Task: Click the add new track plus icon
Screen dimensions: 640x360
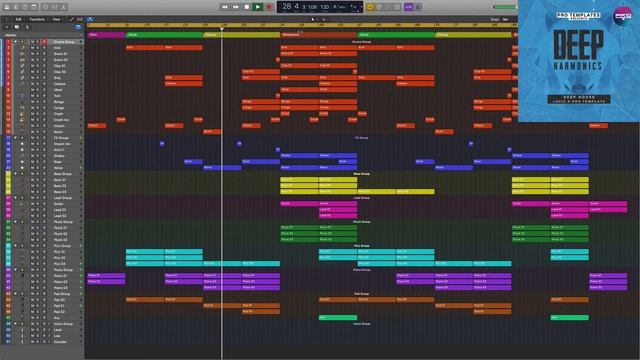Action: [x=7, y=27]
